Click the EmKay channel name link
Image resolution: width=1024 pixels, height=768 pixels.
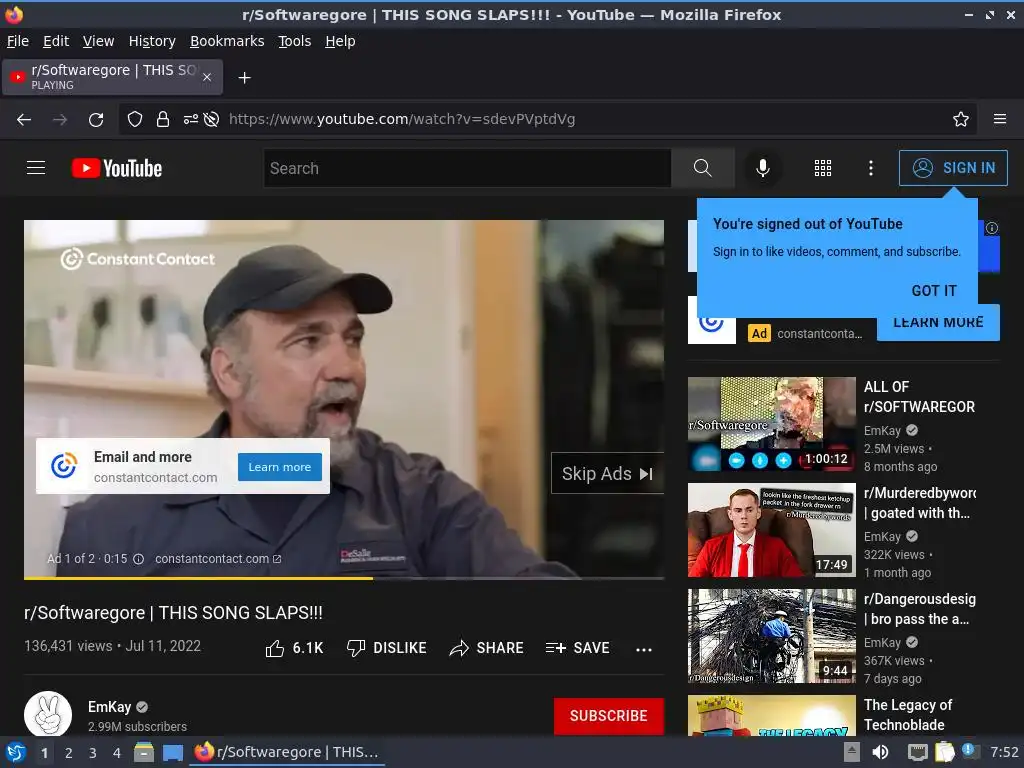click(110, 707)
